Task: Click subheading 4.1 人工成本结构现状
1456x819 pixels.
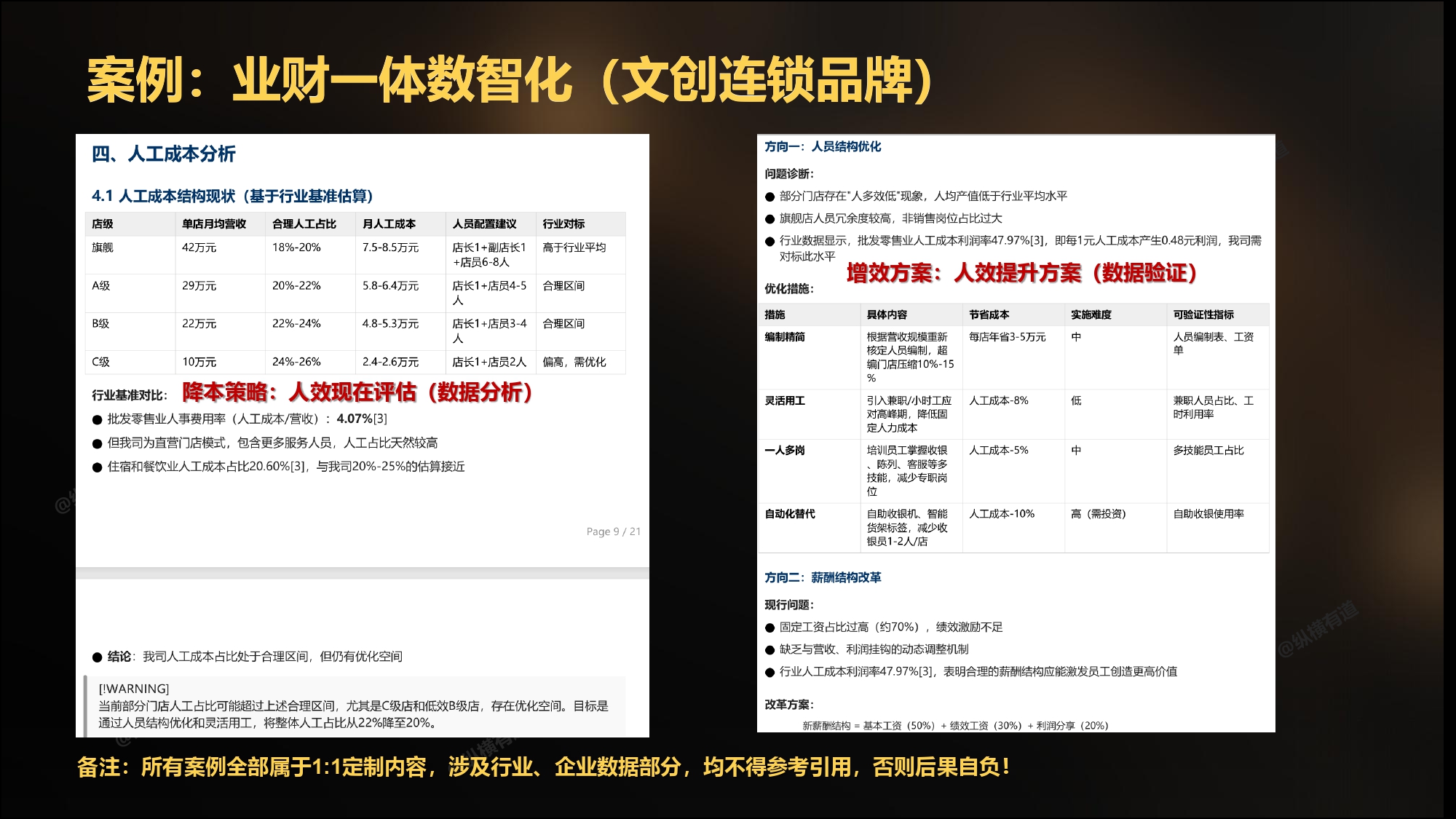Action: pyautogui.click(x=232, y=196)
